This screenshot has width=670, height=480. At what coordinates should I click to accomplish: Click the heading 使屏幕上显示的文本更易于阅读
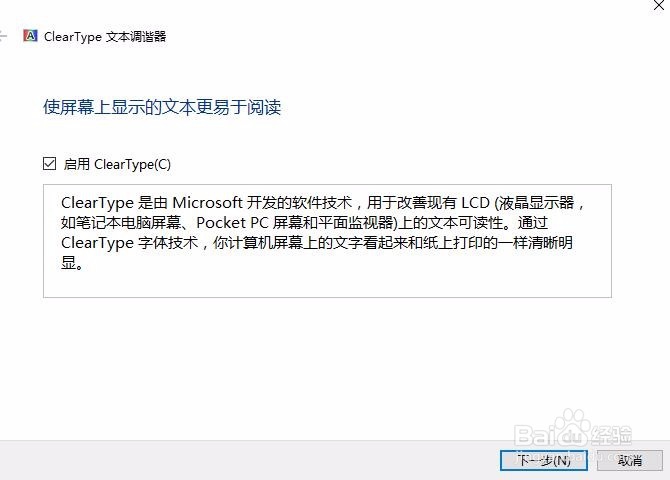point(162,107)
